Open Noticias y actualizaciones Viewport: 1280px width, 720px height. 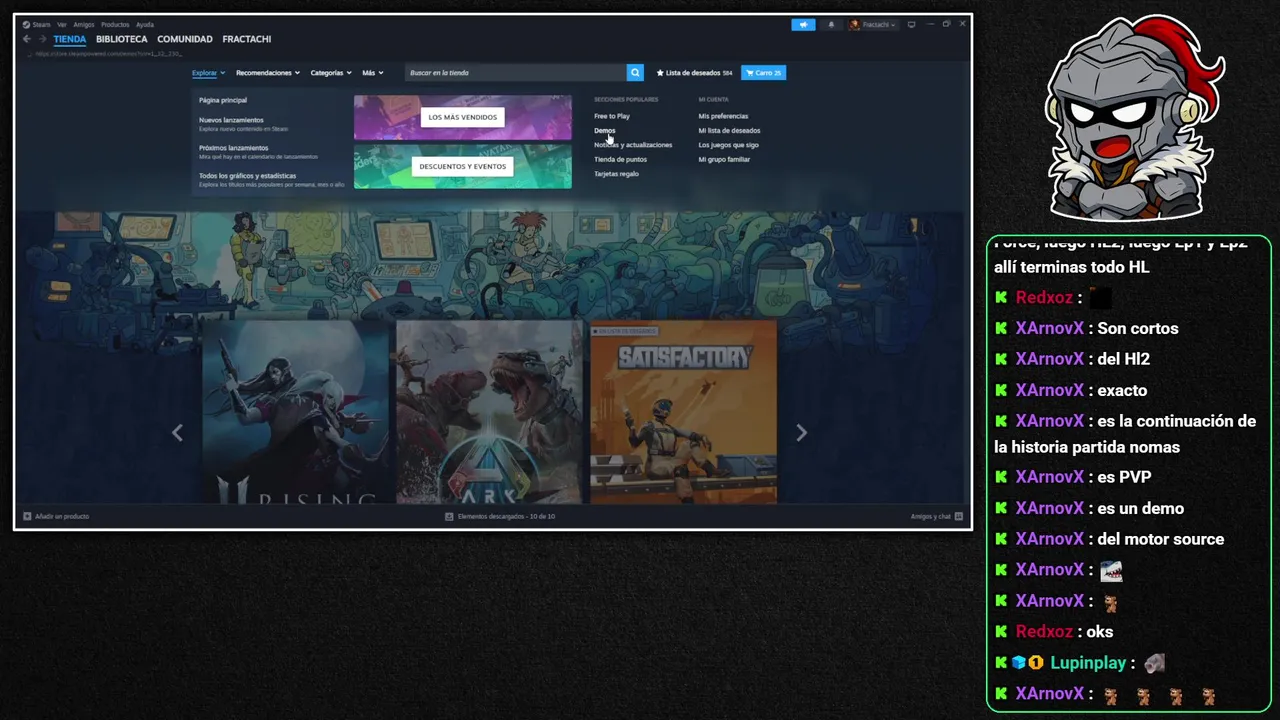(633, 145)
